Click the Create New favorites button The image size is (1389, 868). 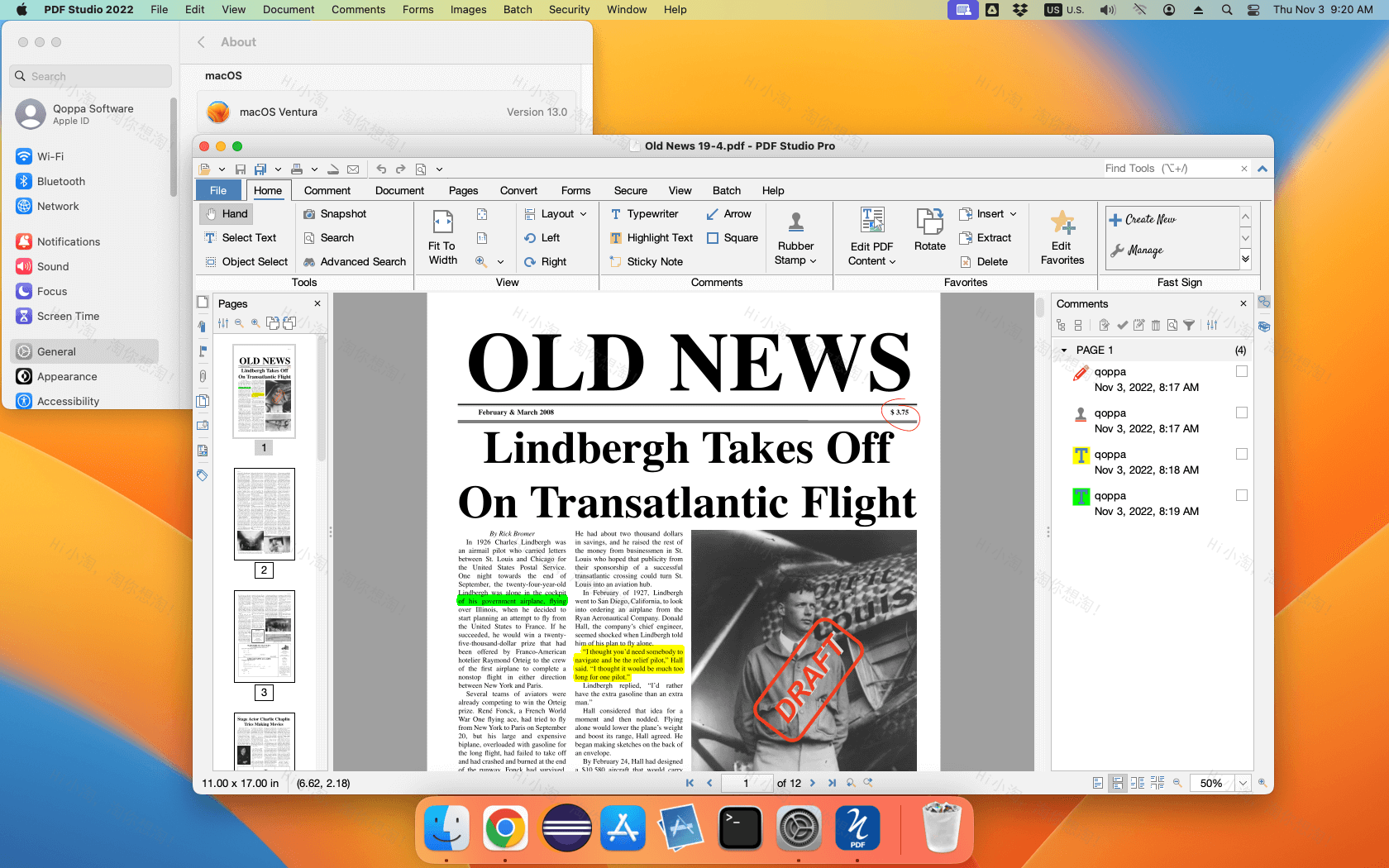1149,218
